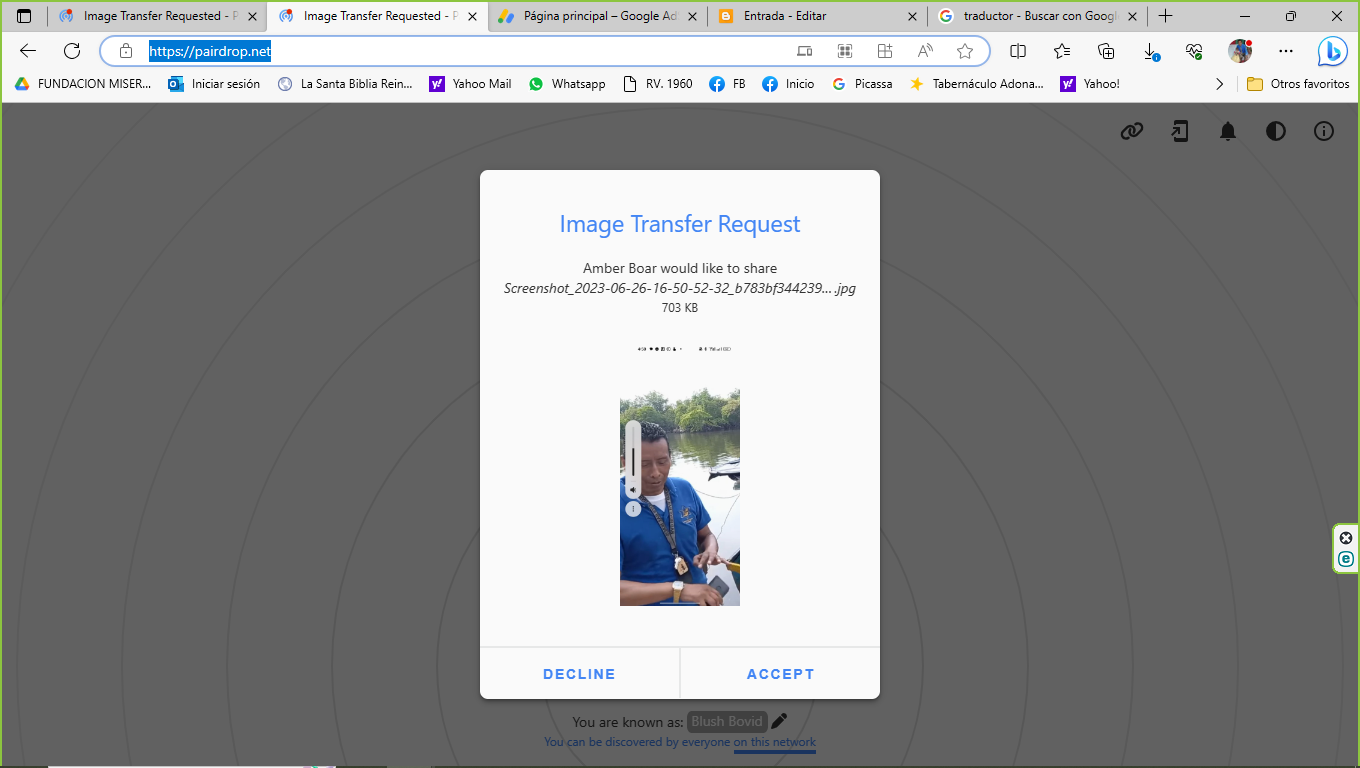Edit display name with pencil icon

[779, 721]
